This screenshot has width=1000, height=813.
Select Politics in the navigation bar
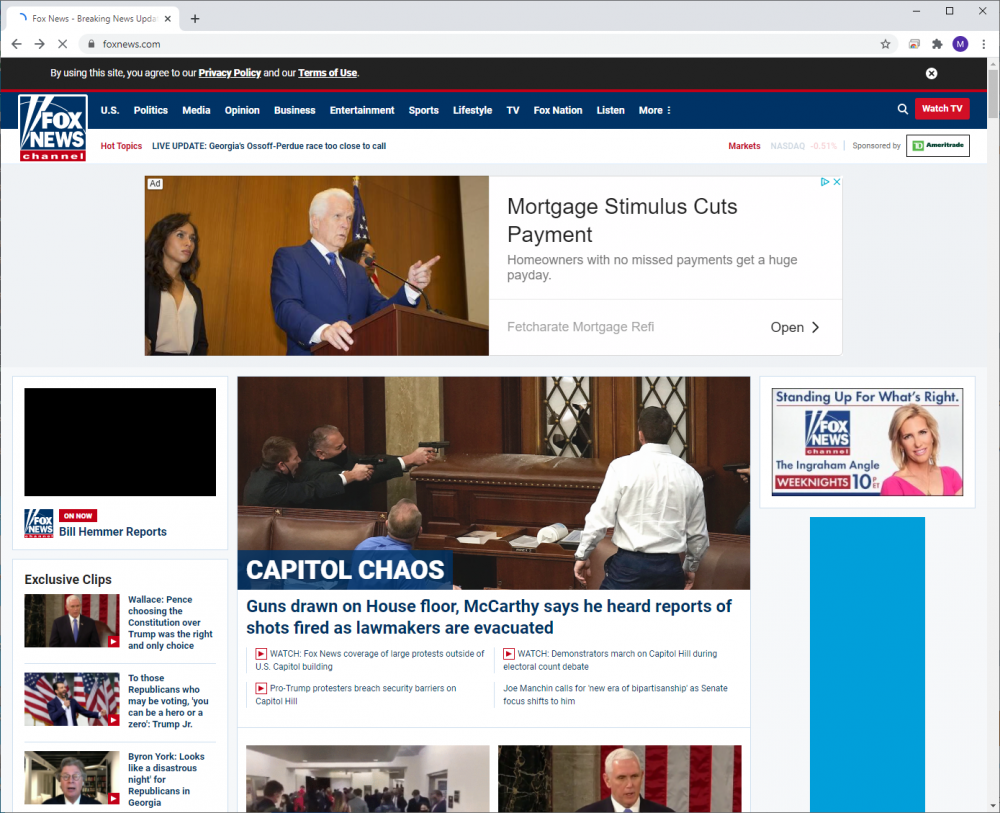[150, 110]
